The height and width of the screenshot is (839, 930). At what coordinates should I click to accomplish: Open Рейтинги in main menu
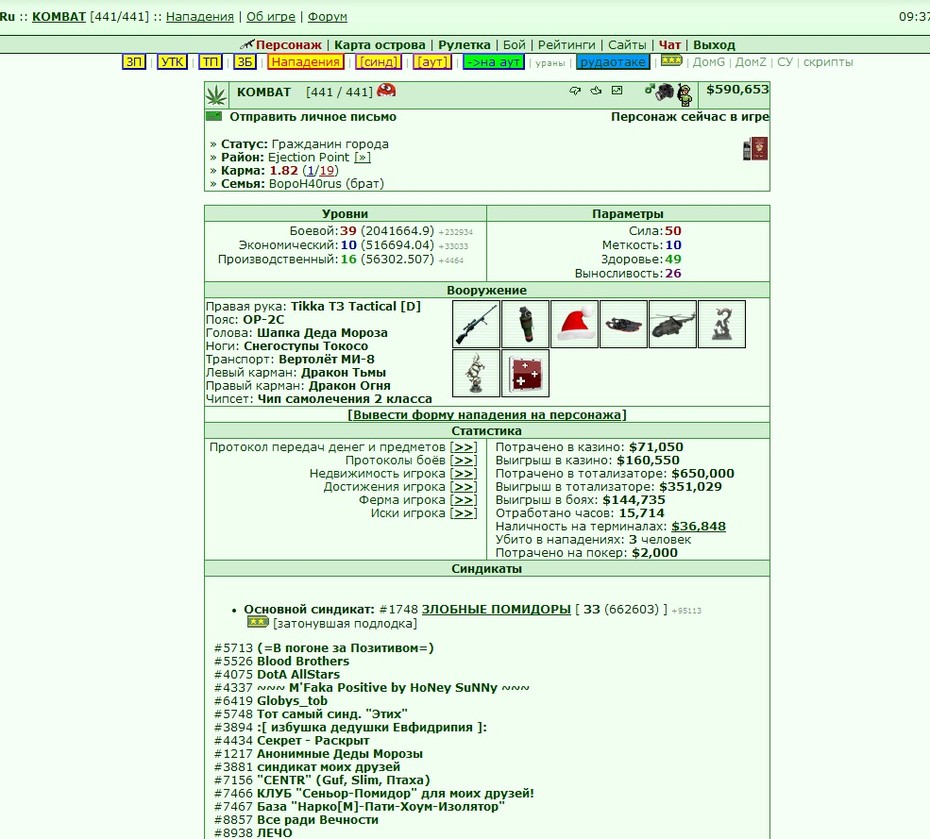[x=566, y=45]
